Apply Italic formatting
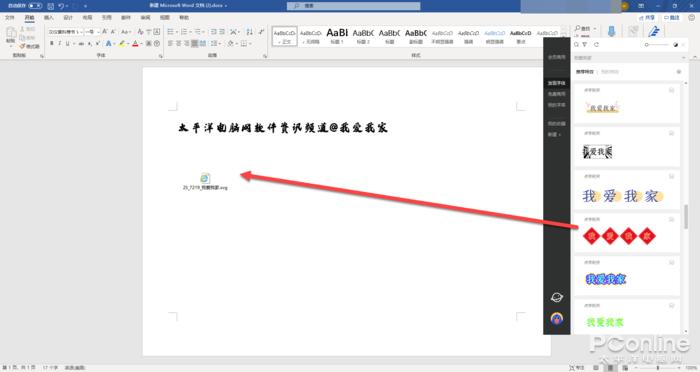The image size is (700, 372). click(x=59, y=44)
